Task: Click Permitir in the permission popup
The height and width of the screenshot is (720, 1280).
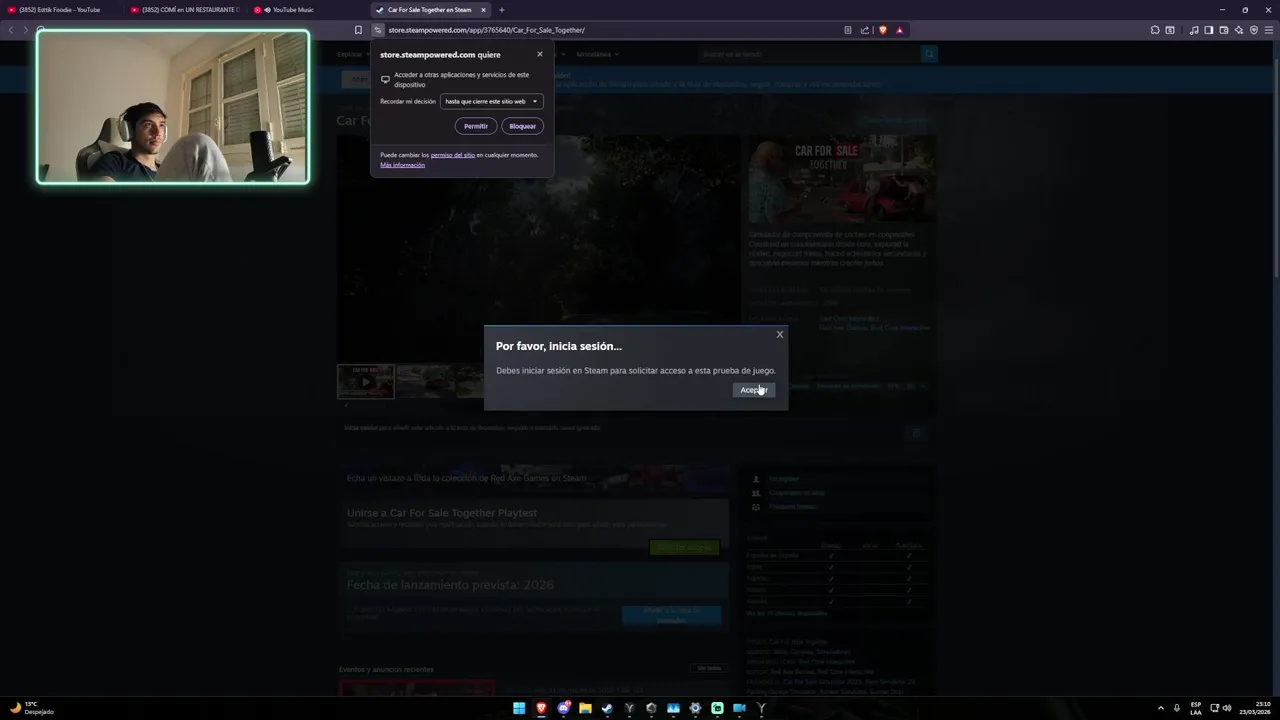Action: click(476, 126)
